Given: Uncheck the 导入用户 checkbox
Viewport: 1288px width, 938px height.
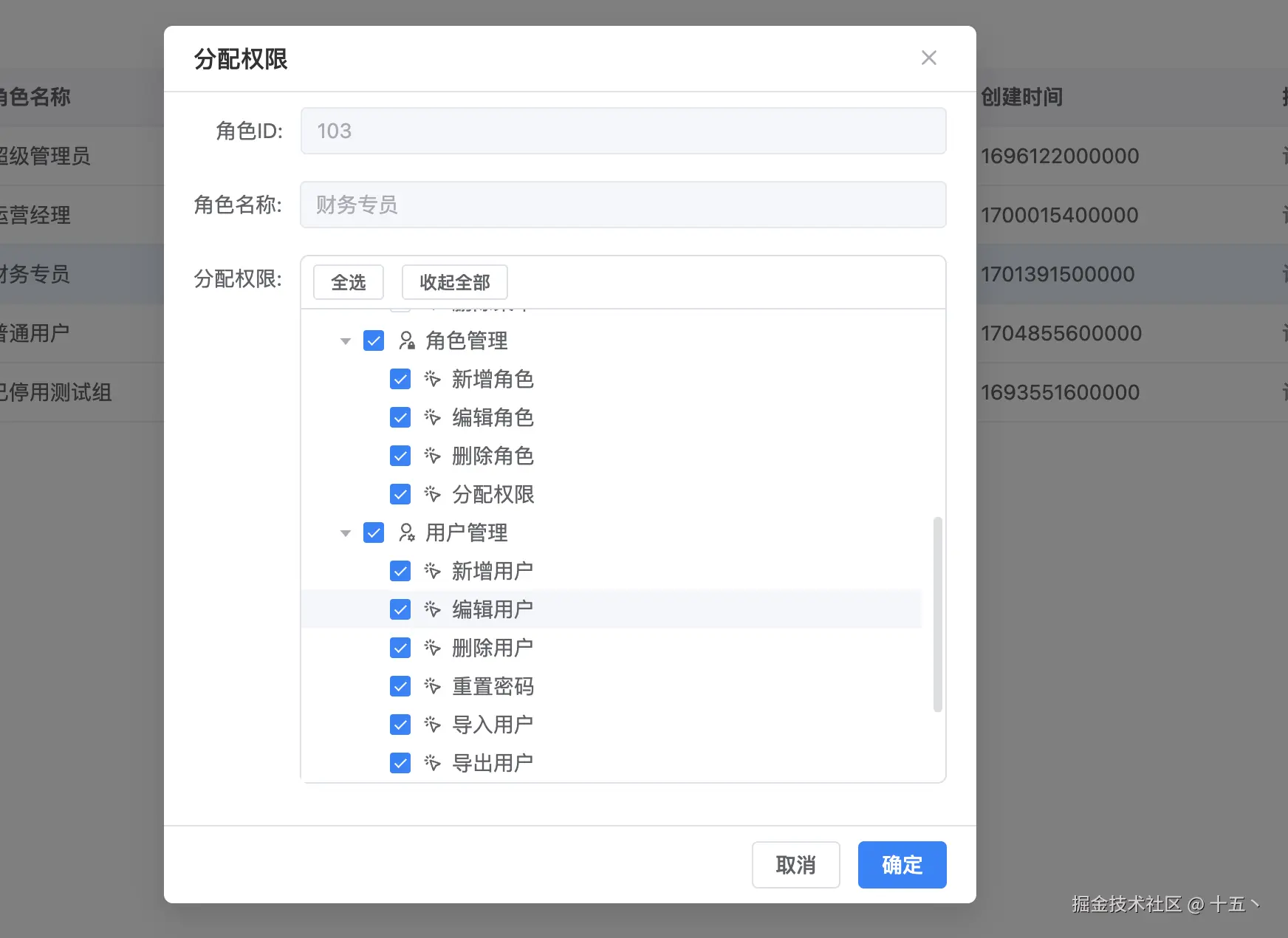Looking at the screenshot, I should pyautogui.click(x=400, y=725).
